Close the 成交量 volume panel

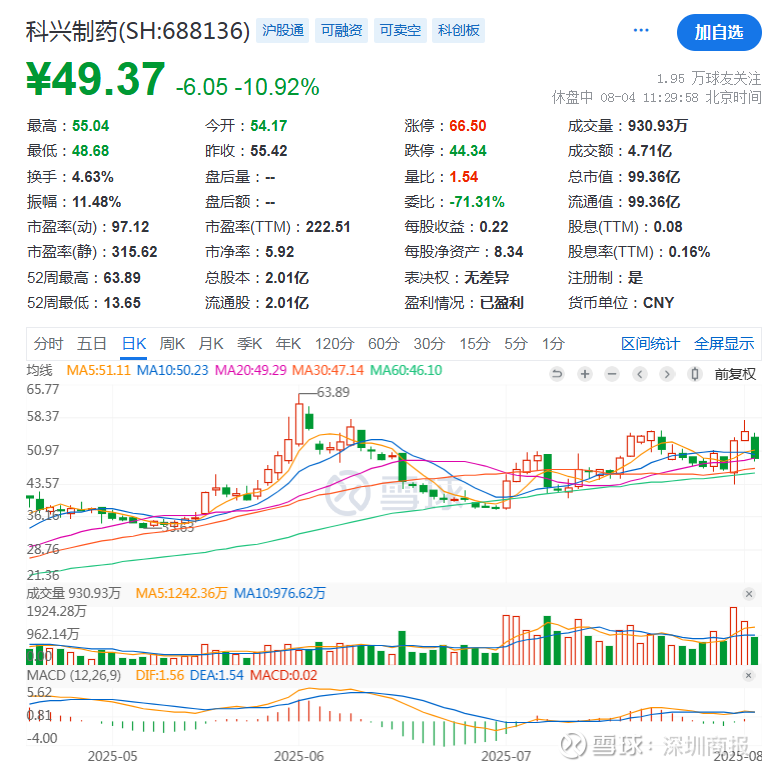pos(749,594)
